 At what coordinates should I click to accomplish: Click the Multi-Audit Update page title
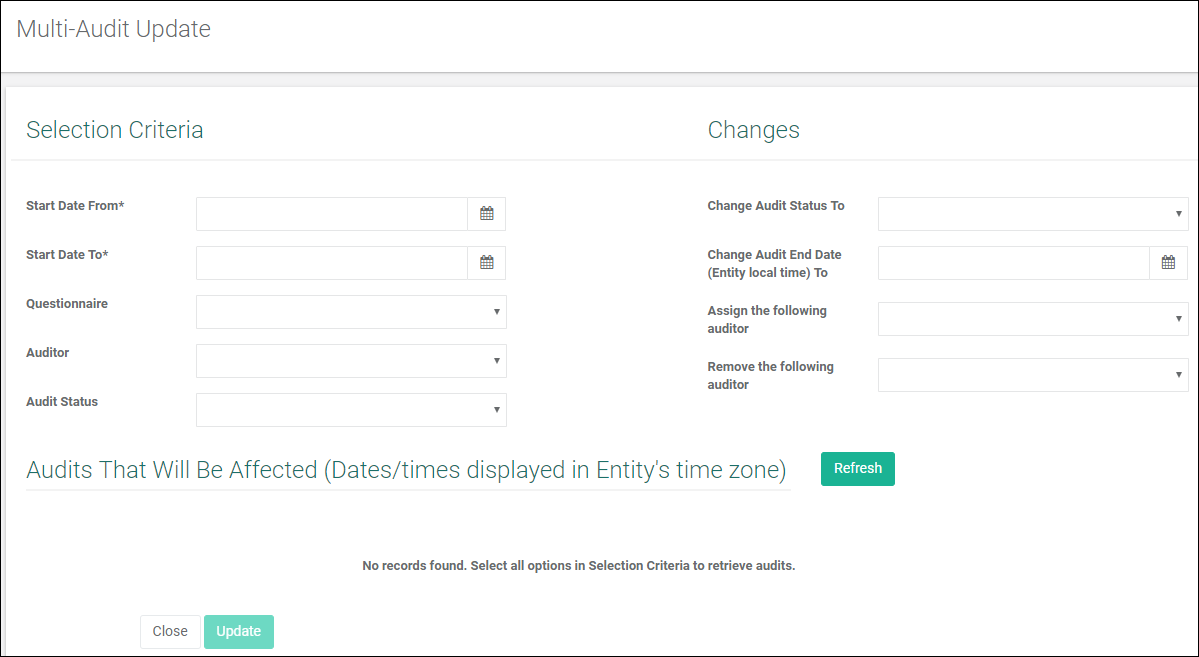point(113,28)
